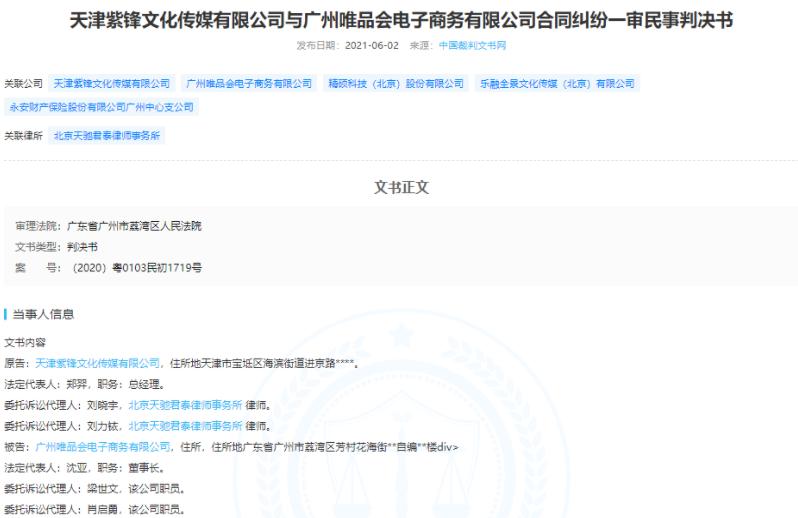Select the agent name 刘力铱
The height and width of the screenshot is (518, 798).
coord(102,426)
